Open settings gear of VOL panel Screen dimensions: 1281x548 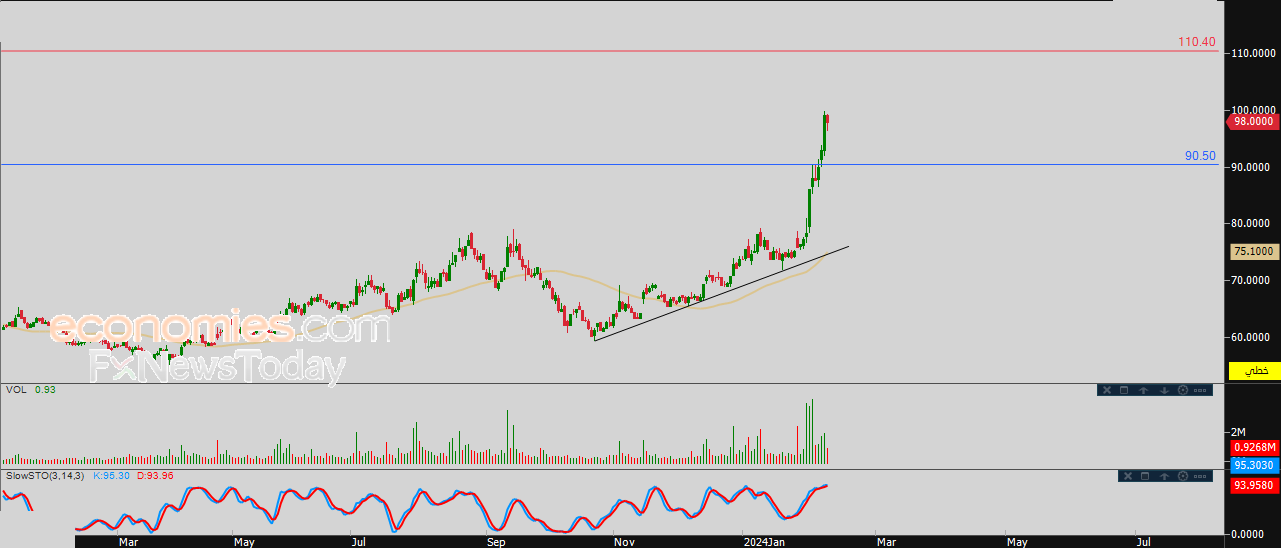pyautogui.click(x=1183, y=390)
